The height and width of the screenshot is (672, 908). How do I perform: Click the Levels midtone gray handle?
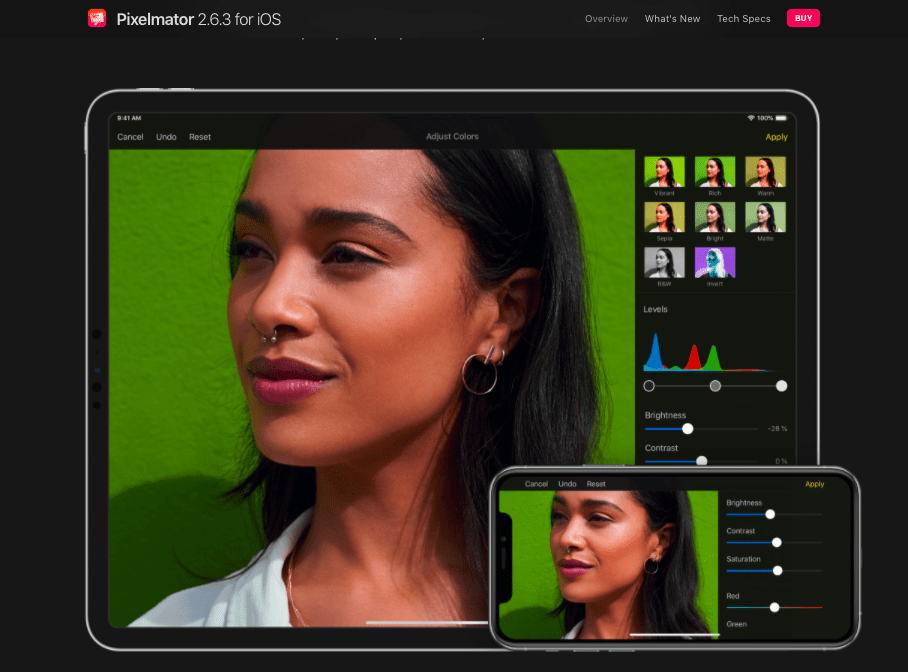(x=715, y=386)
